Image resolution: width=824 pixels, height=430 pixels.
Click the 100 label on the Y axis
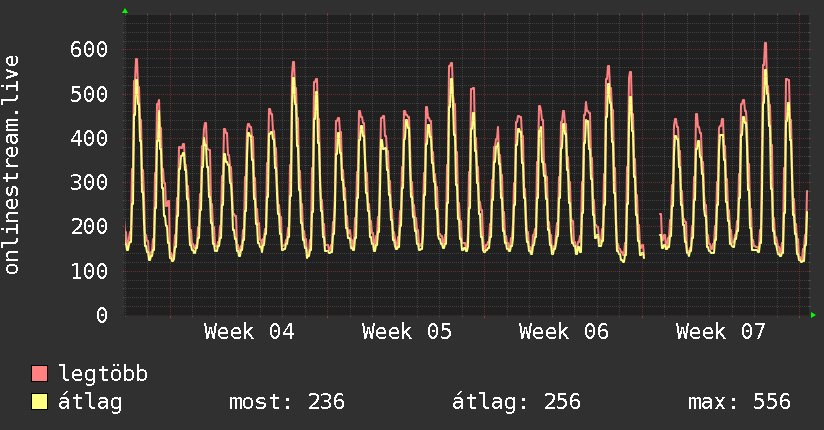point(88,271)
